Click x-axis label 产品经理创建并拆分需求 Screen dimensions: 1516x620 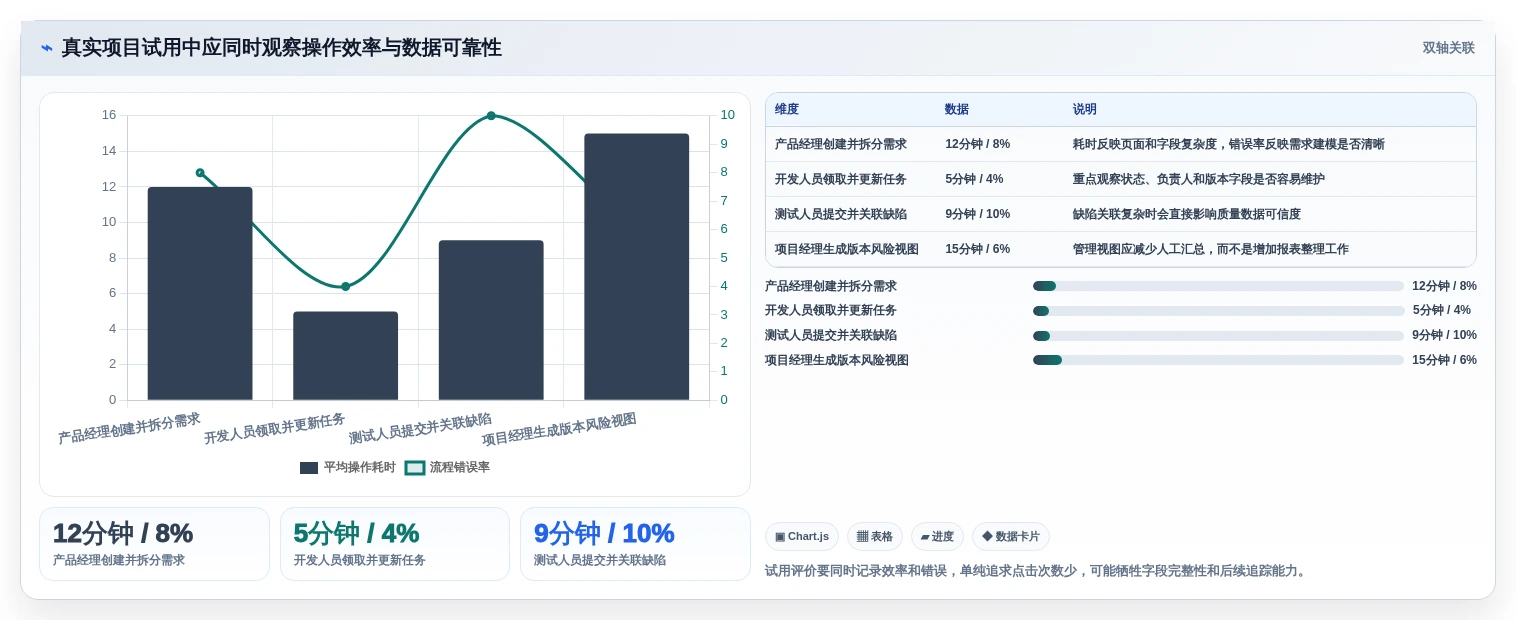[x=129, y=428]
